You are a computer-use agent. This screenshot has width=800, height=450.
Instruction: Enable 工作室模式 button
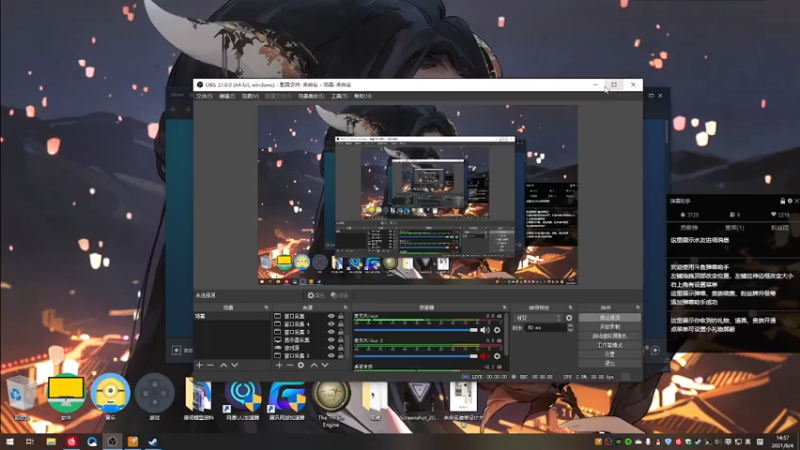pos(610,345)
